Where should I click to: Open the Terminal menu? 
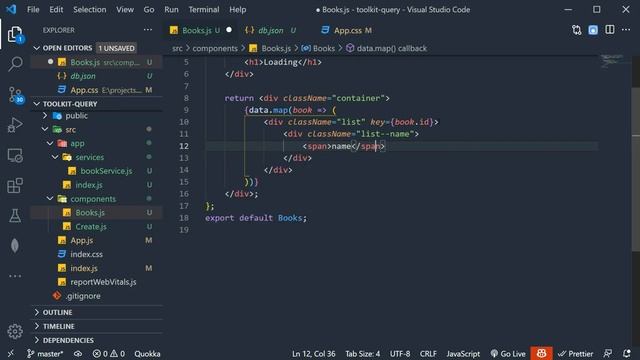coord(204,9)
